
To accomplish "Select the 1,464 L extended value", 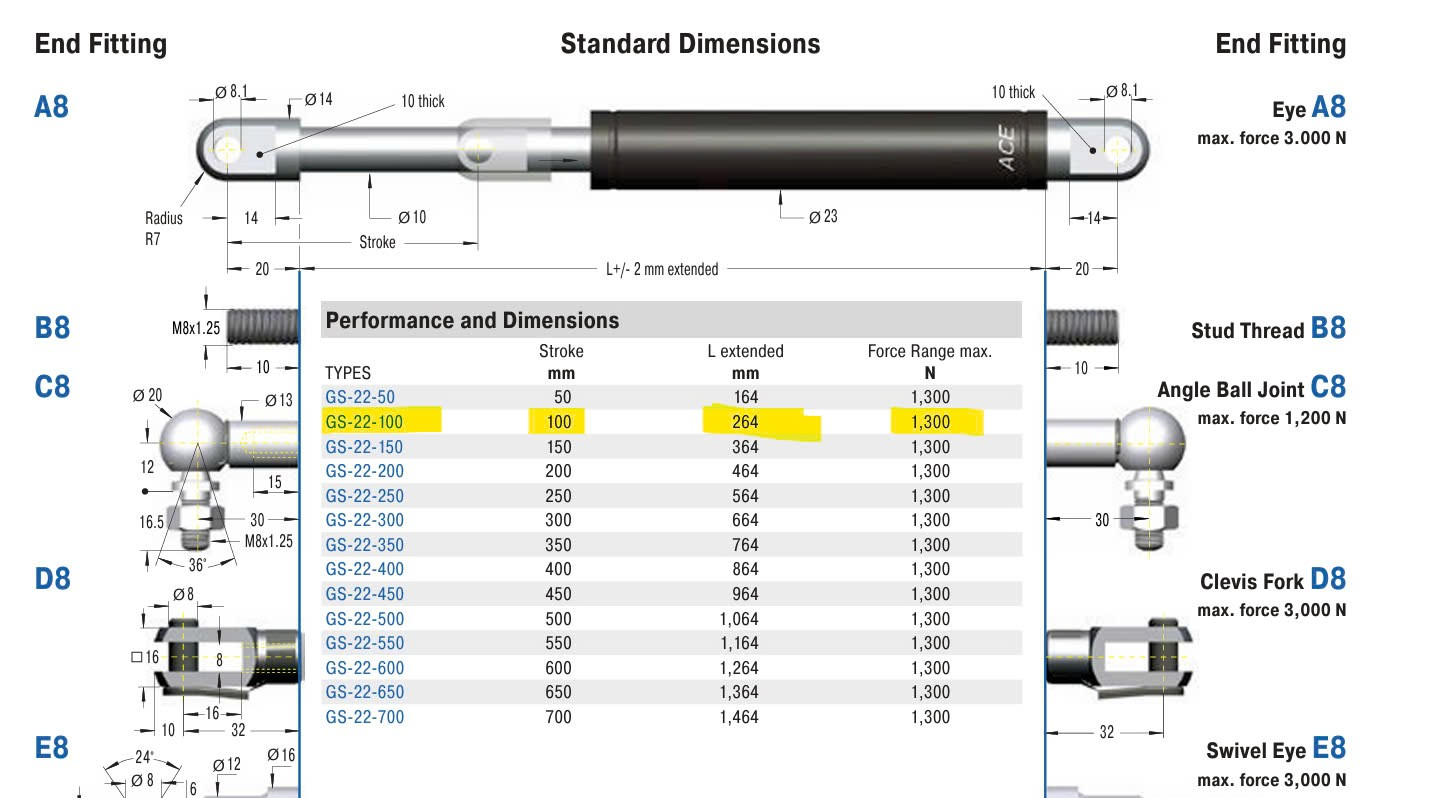I will pos(739,717).
